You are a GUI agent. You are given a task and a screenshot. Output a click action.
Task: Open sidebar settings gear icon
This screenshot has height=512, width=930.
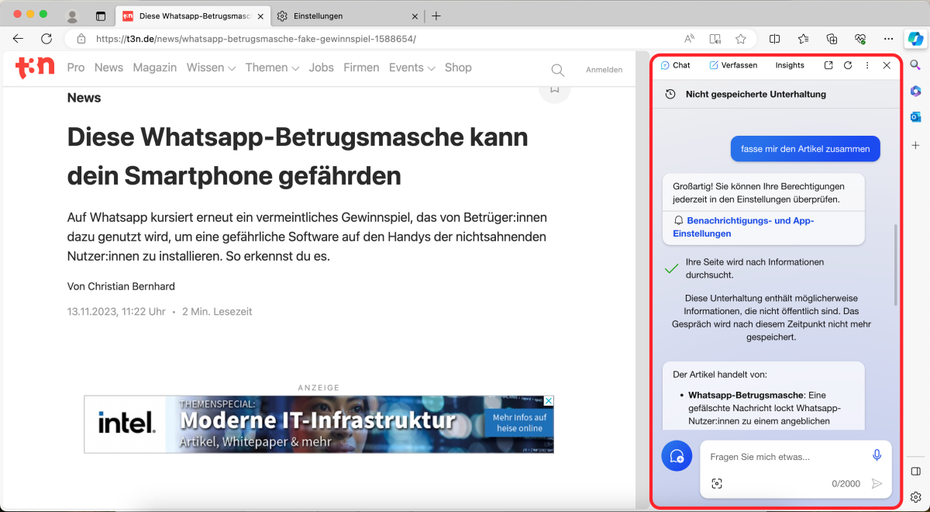pos(916,497)
